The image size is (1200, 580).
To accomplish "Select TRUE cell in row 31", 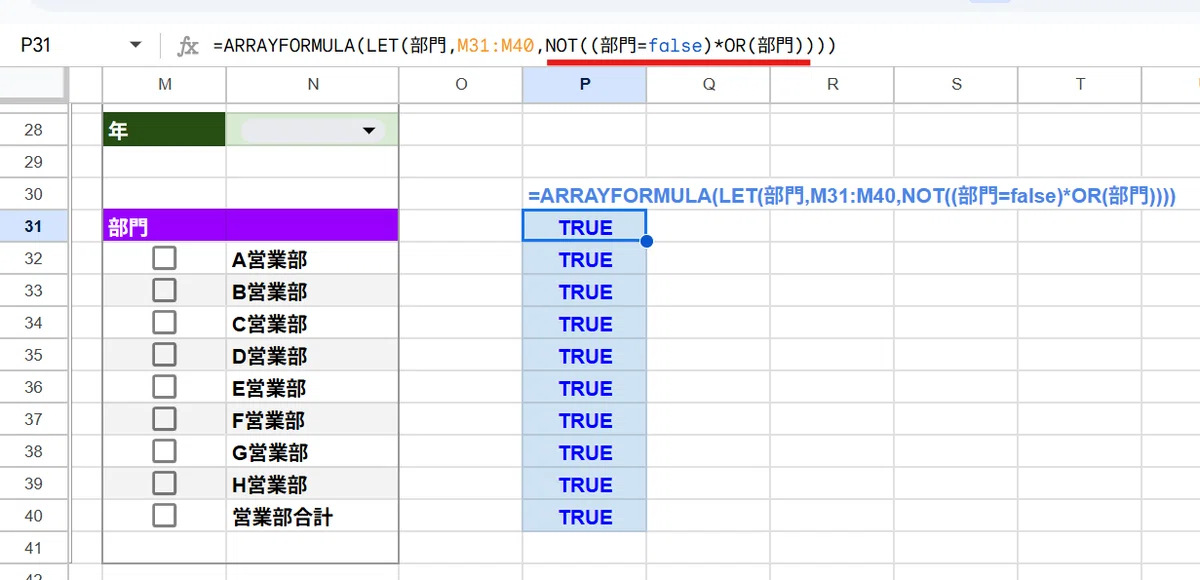I will coord(585,226).
